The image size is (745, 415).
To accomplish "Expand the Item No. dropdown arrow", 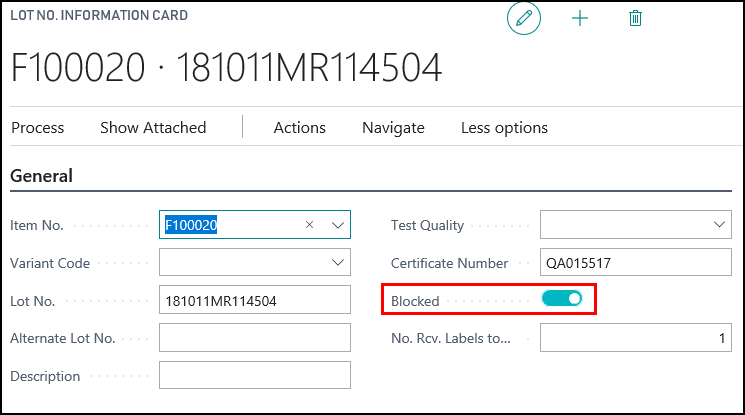I will 337,225.
